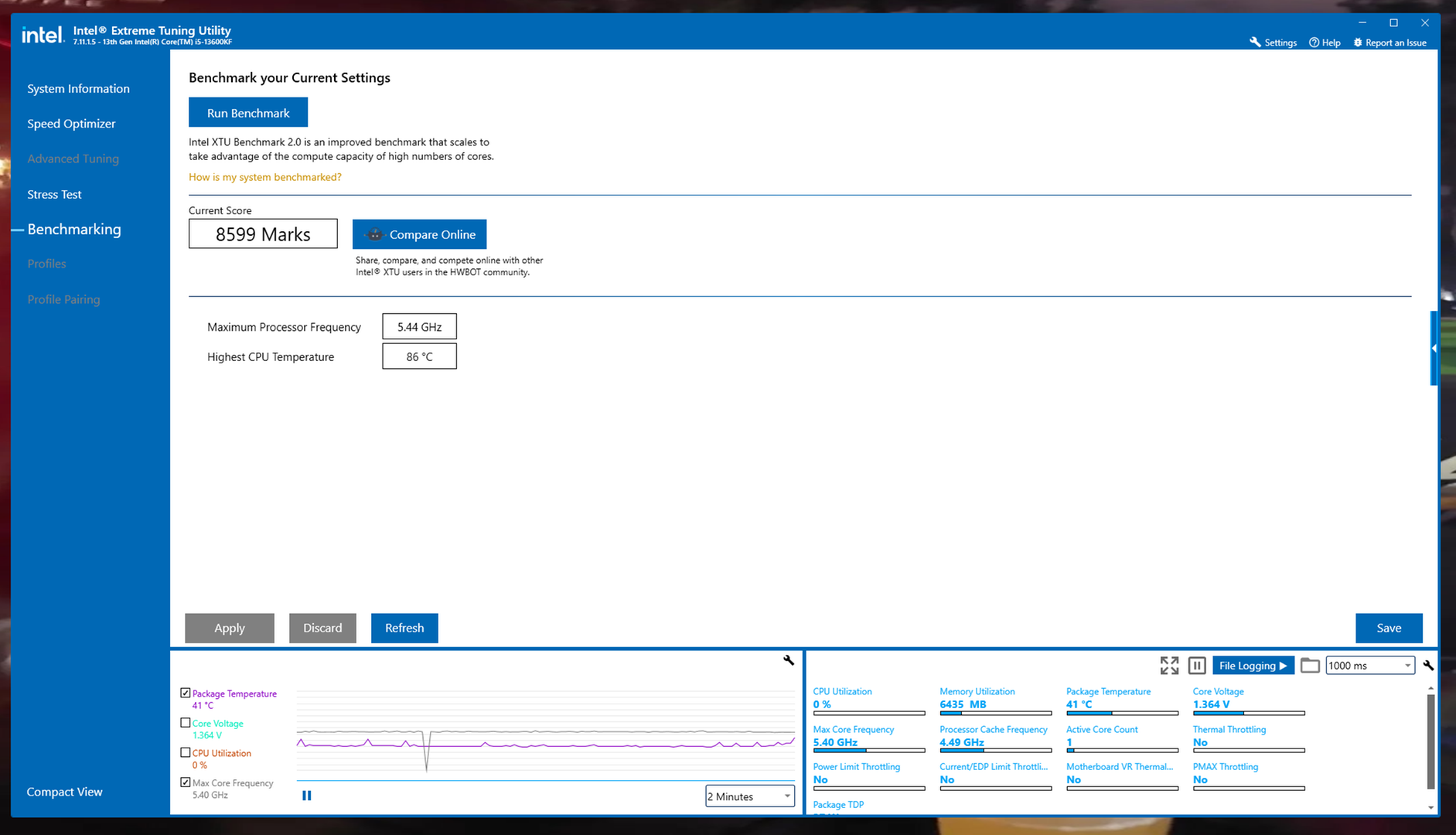
Task: Click Memory Utilization 6435 MB monitor
Action: tap(995, 700)
